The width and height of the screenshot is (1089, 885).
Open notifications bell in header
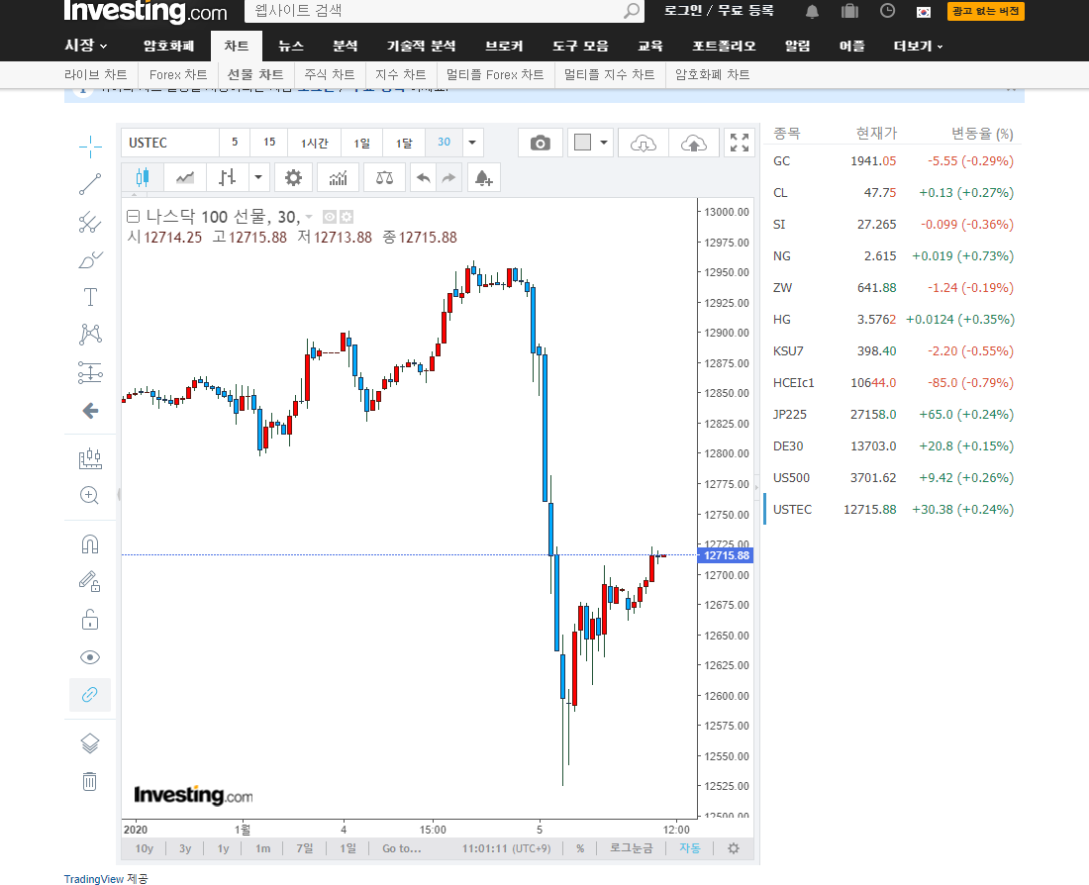coord(812,11)
